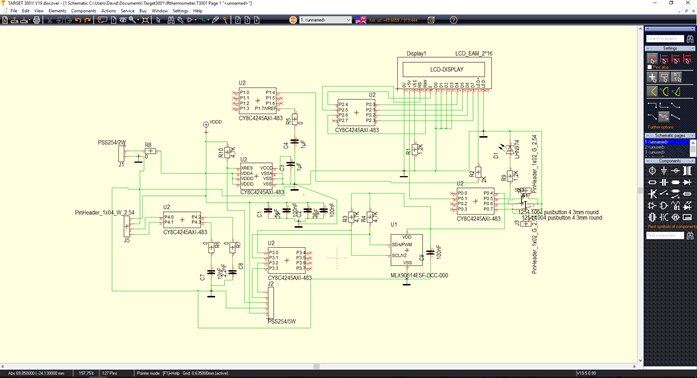697x378 pixels.
Task: Select the straight angle bend mode
Action: 653,91
